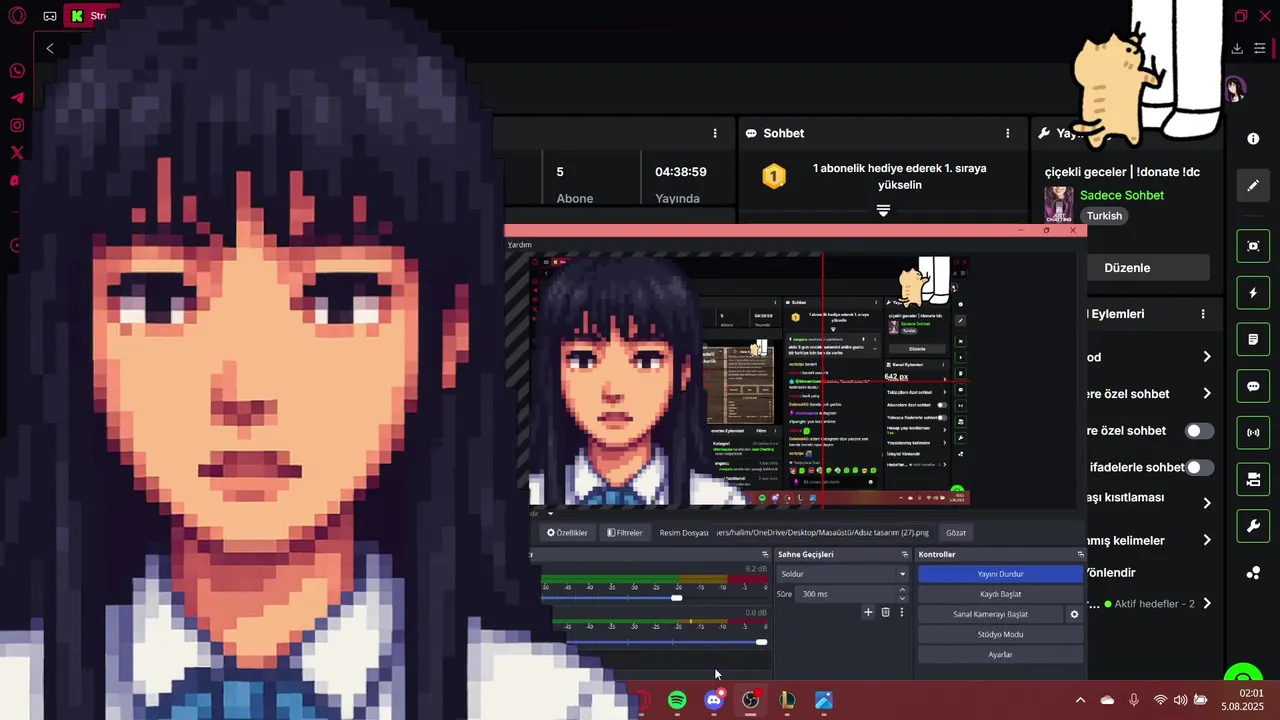This screenshot has height=720, width=1280.
Task: Open Discord from the taskbar
Action: point(714,700)
